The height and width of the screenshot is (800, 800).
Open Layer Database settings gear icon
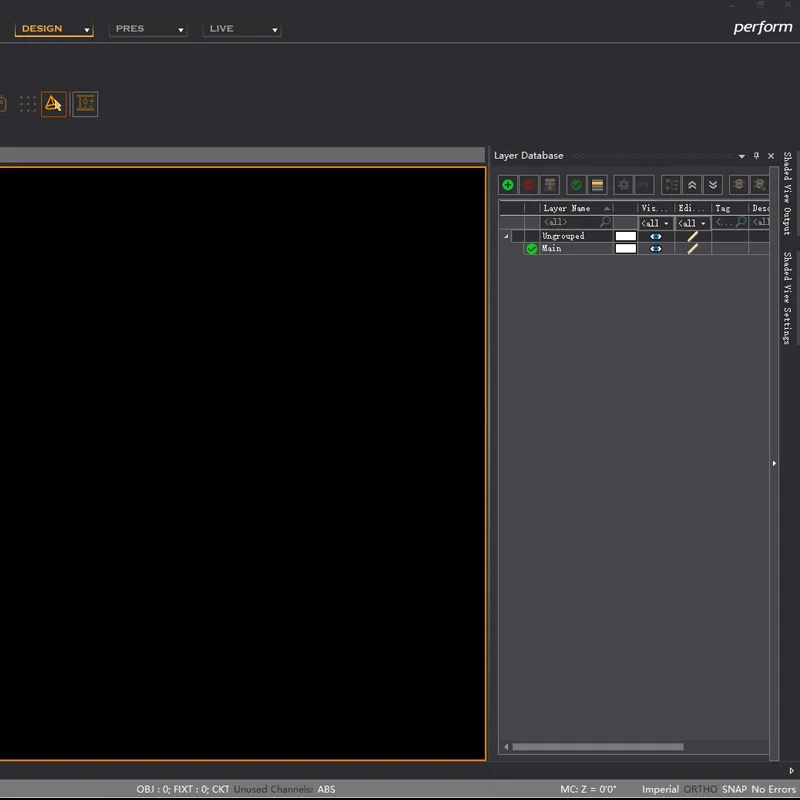coord(623,184)
